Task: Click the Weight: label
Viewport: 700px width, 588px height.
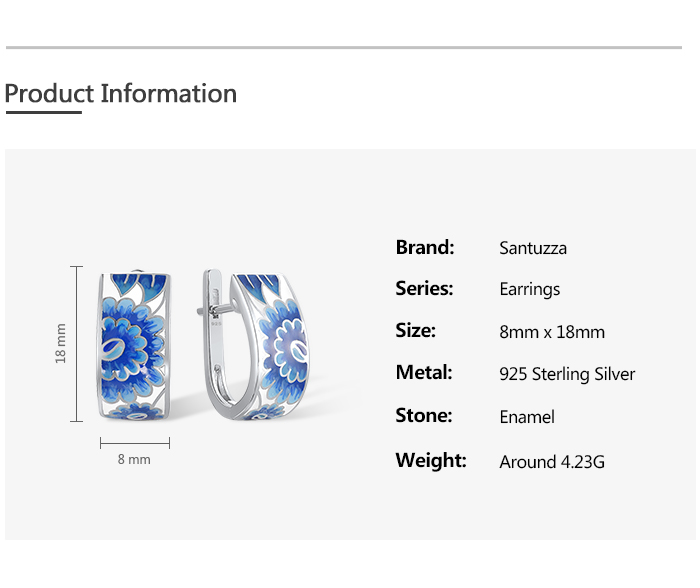Action: [431, 461]
